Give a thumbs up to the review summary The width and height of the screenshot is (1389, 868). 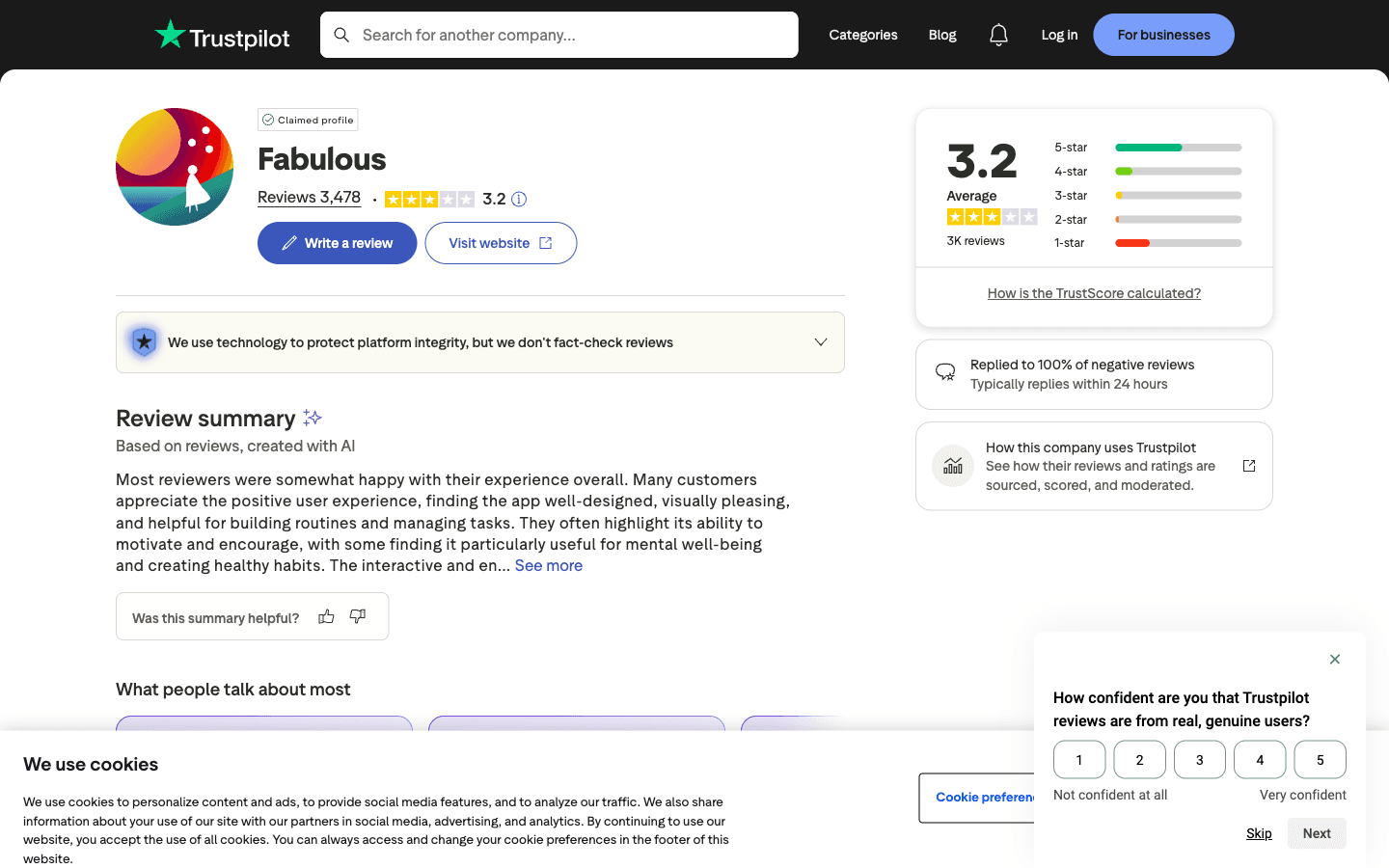[x=326, y=615]
